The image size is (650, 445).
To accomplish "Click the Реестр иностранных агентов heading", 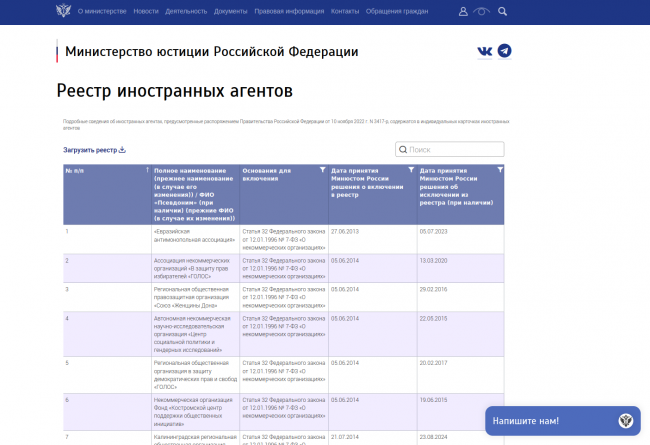I will point(175,91).
